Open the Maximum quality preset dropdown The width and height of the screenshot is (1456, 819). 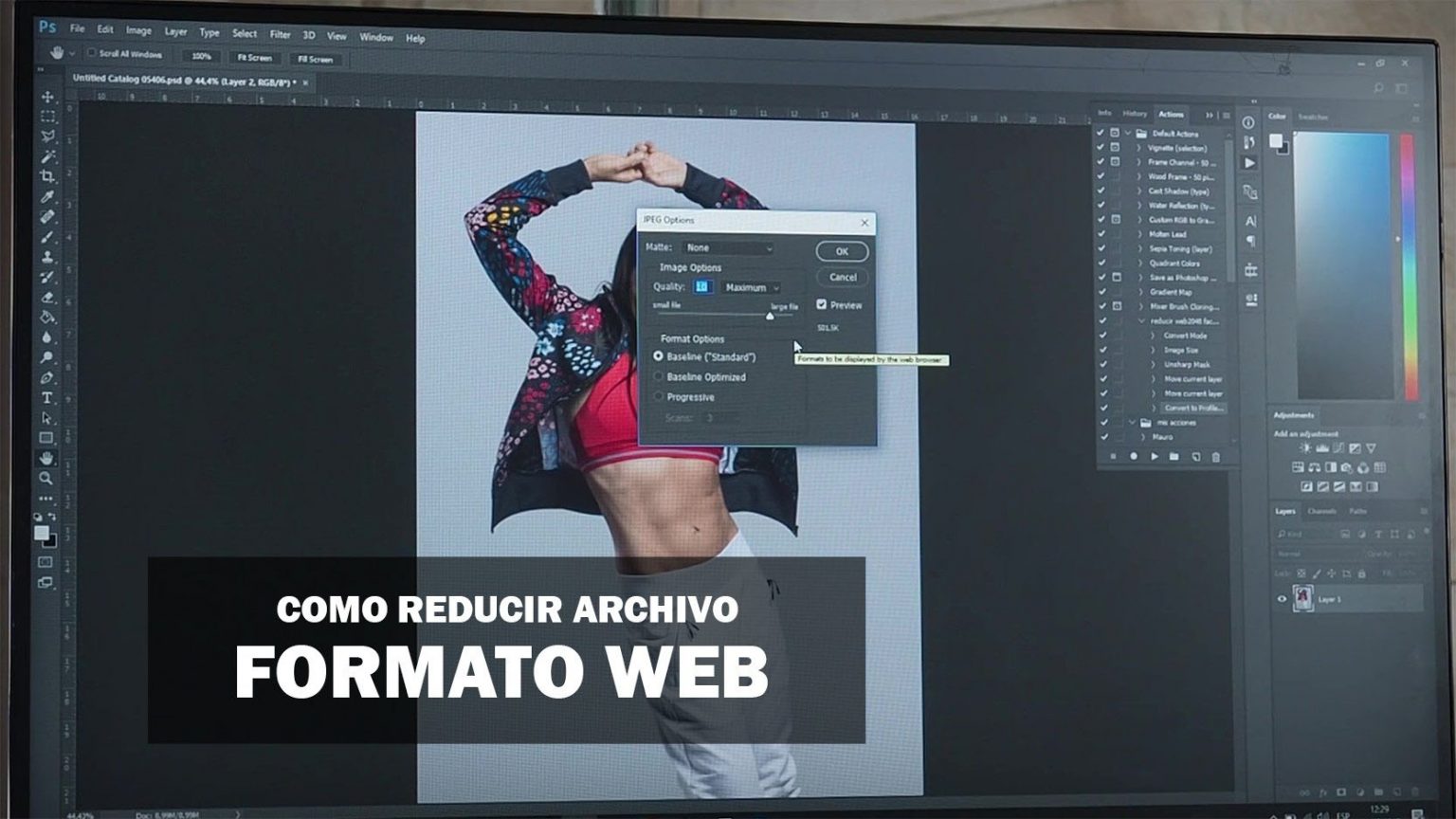[753, 287]
